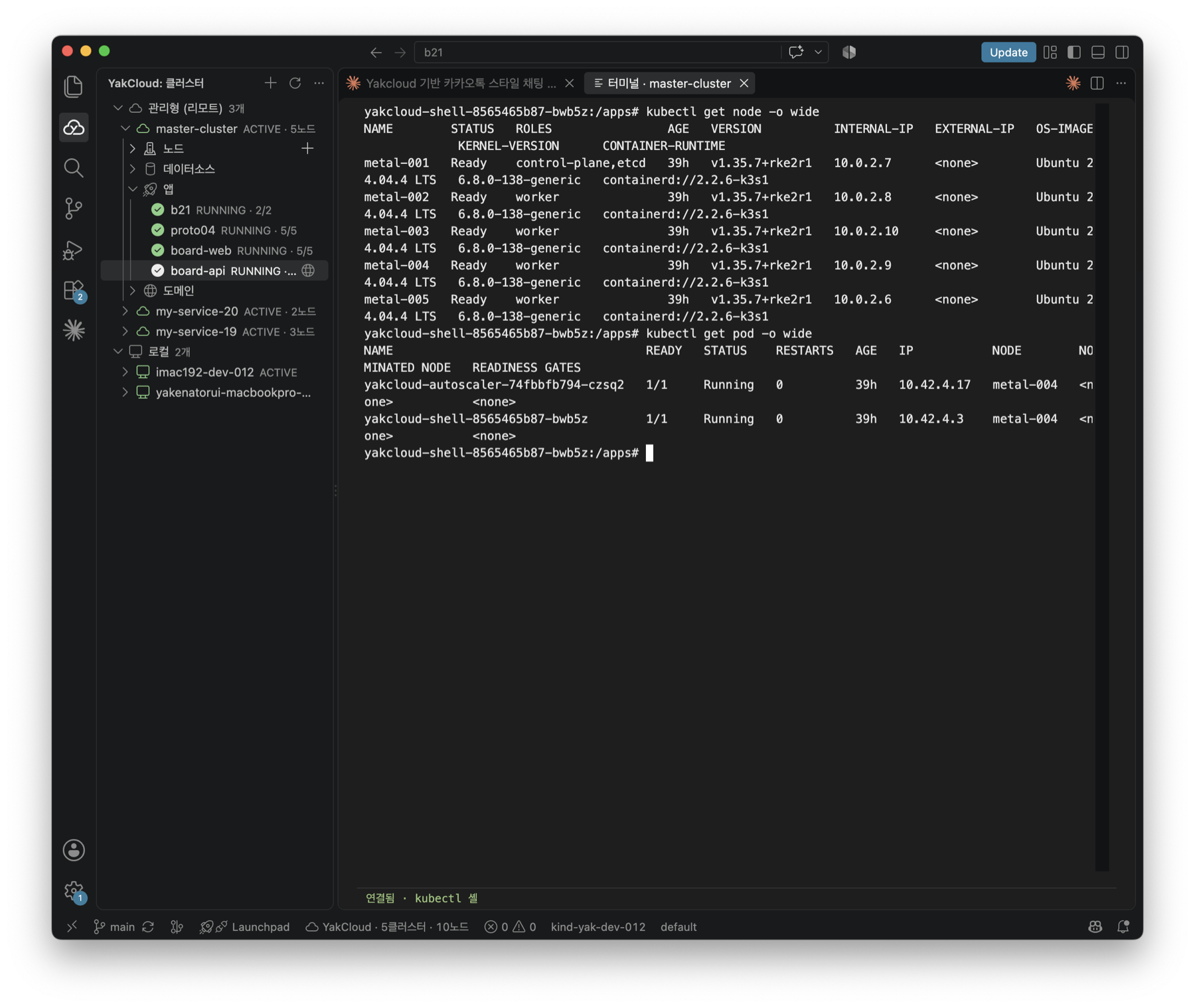Open the Accounts icon
This screenshot has width=1195, height=1008.
[74, 850]
